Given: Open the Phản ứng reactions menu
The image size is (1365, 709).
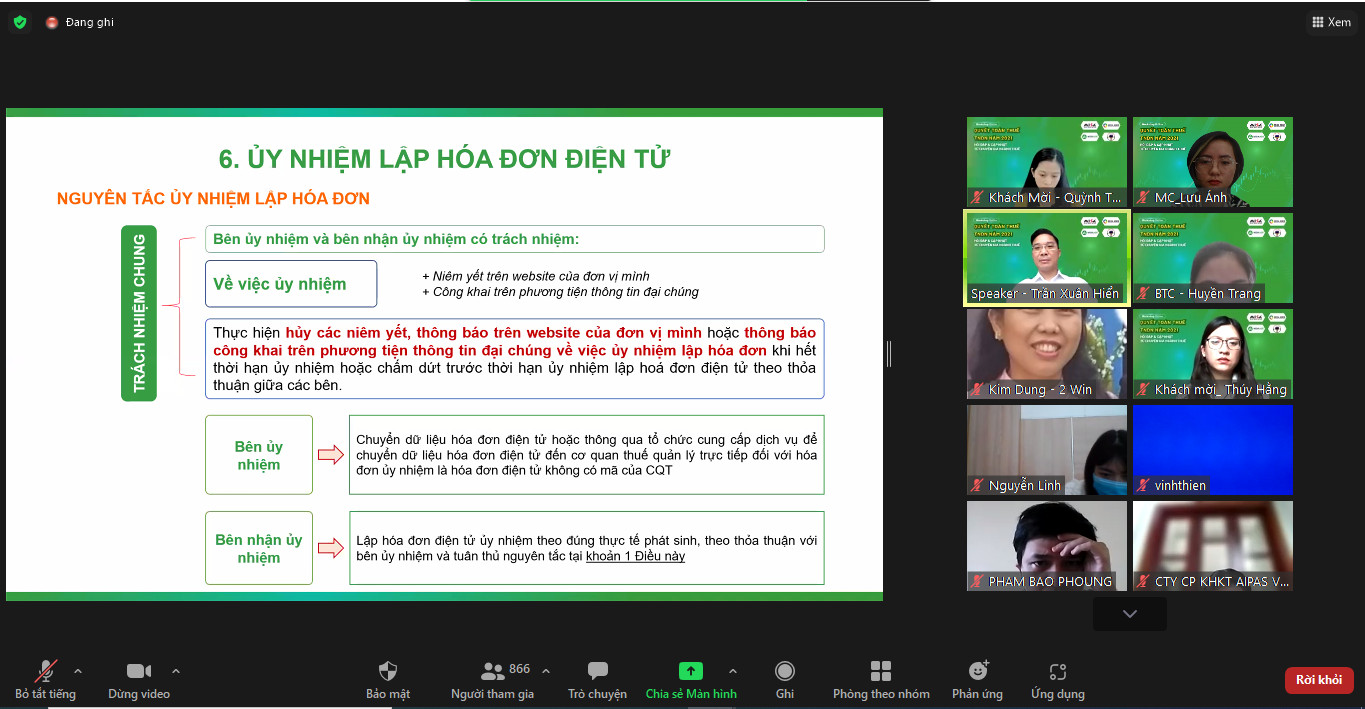Looking at the screenshot, I should [977, 679].
